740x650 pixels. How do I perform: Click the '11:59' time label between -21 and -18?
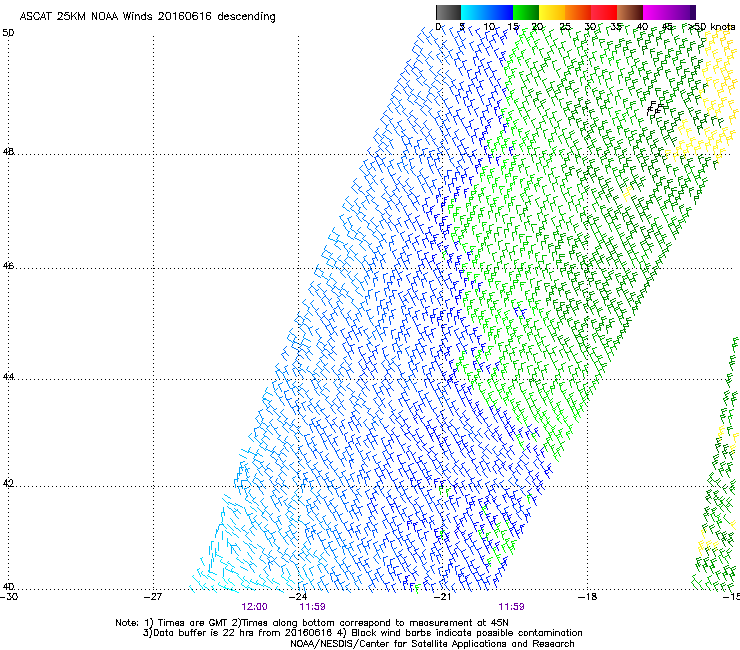click(512, 607)
